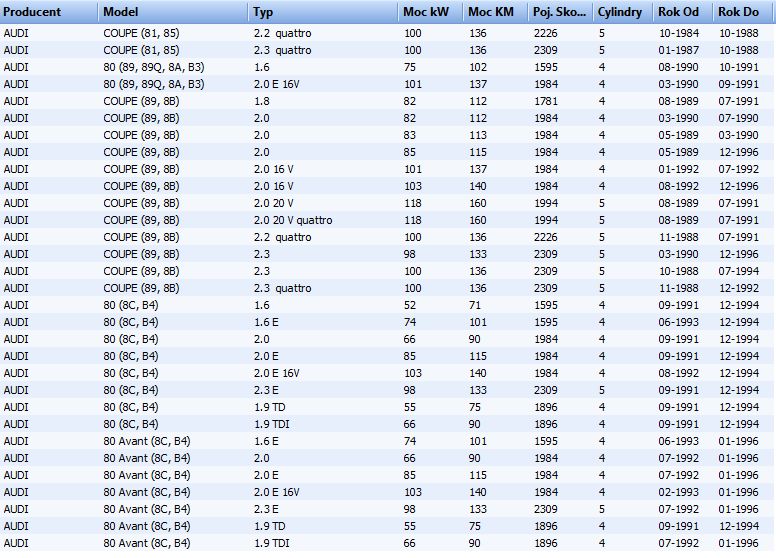The height and width of the screenshot is (558, 776).
Task: Select 'COUPE (89, 8B)' in the 83 kW row
Action: [x=142, y=135]
